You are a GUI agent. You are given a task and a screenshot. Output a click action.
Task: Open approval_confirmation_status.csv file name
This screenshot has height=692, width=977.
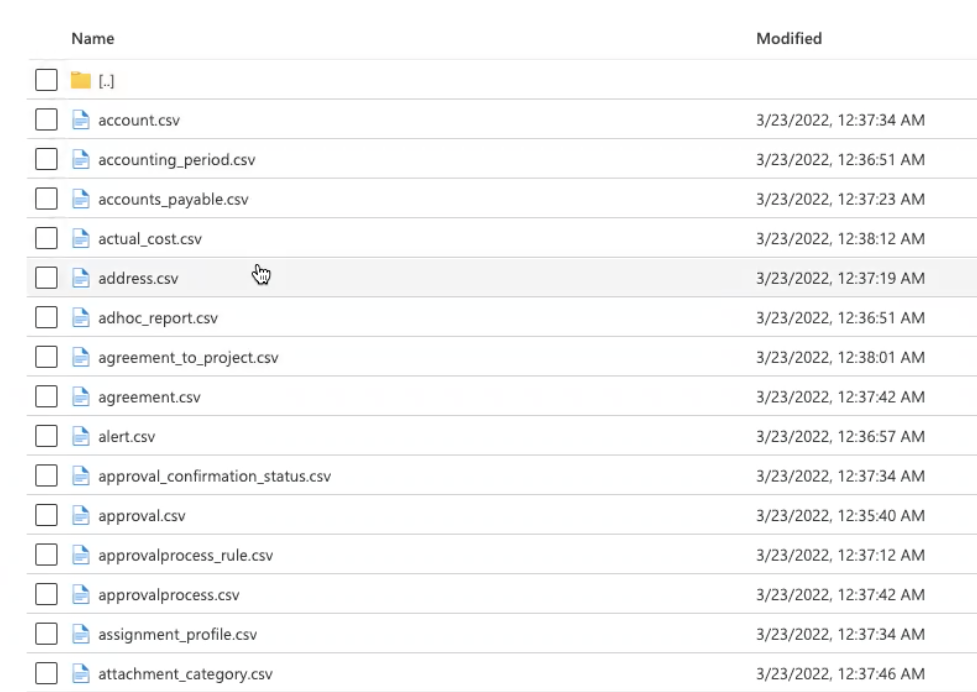pos(214,476)
